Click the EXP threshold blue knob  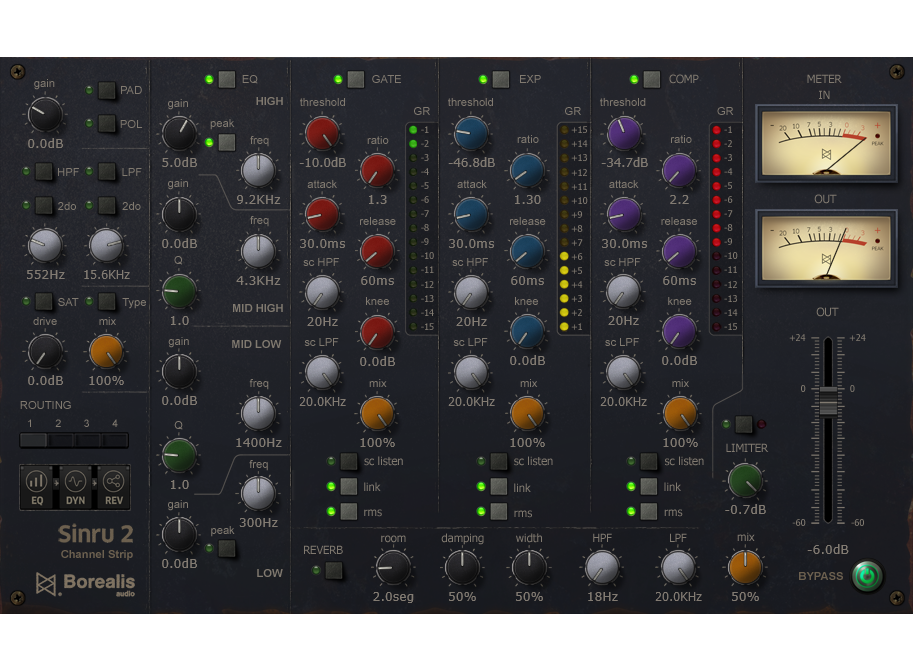pyautogui.click(x=470, y=133)
